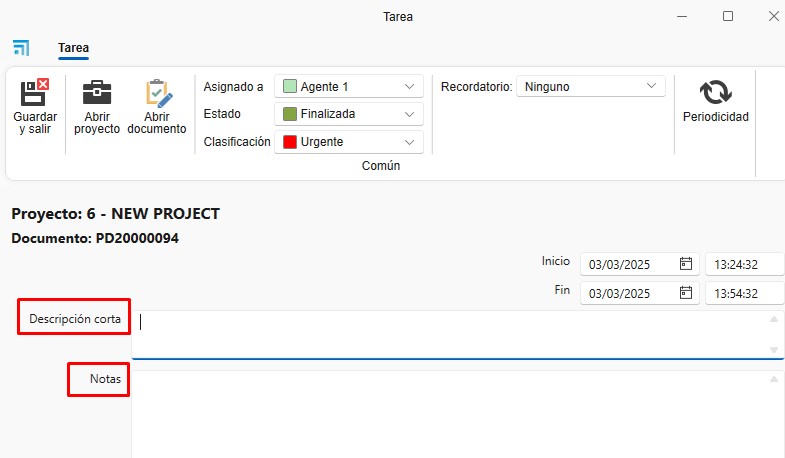The image size is (785, 458).
Task: Click the scroll-up arrow in Descripción corta
Action: 774,319
